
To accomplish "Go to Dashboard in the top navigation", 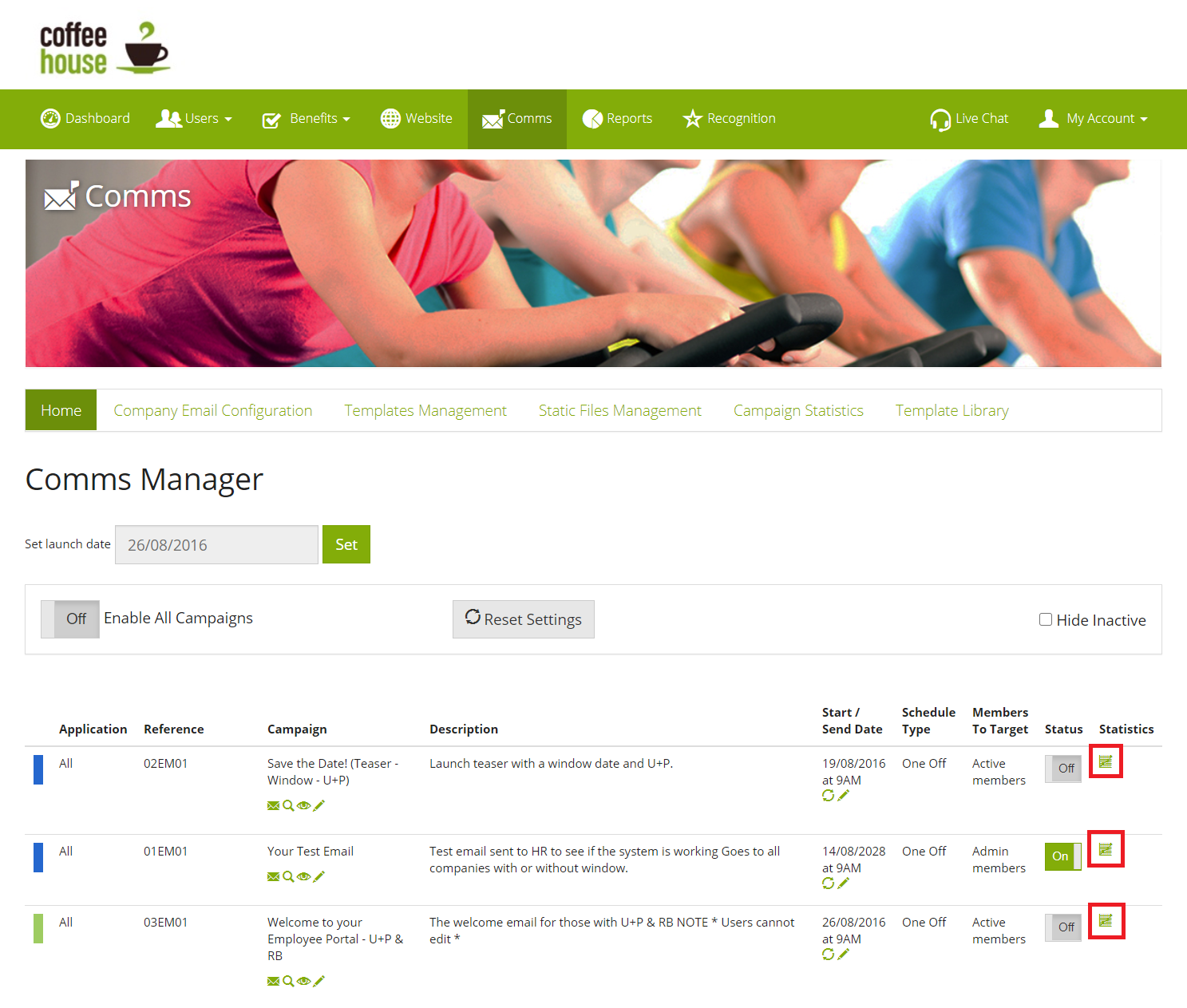I will 85,119.
